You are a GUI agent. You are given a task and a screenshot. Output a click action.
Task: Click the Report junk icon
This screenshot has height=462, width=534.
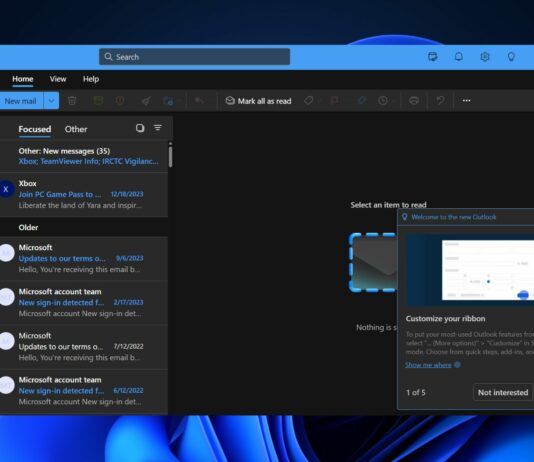120,100
